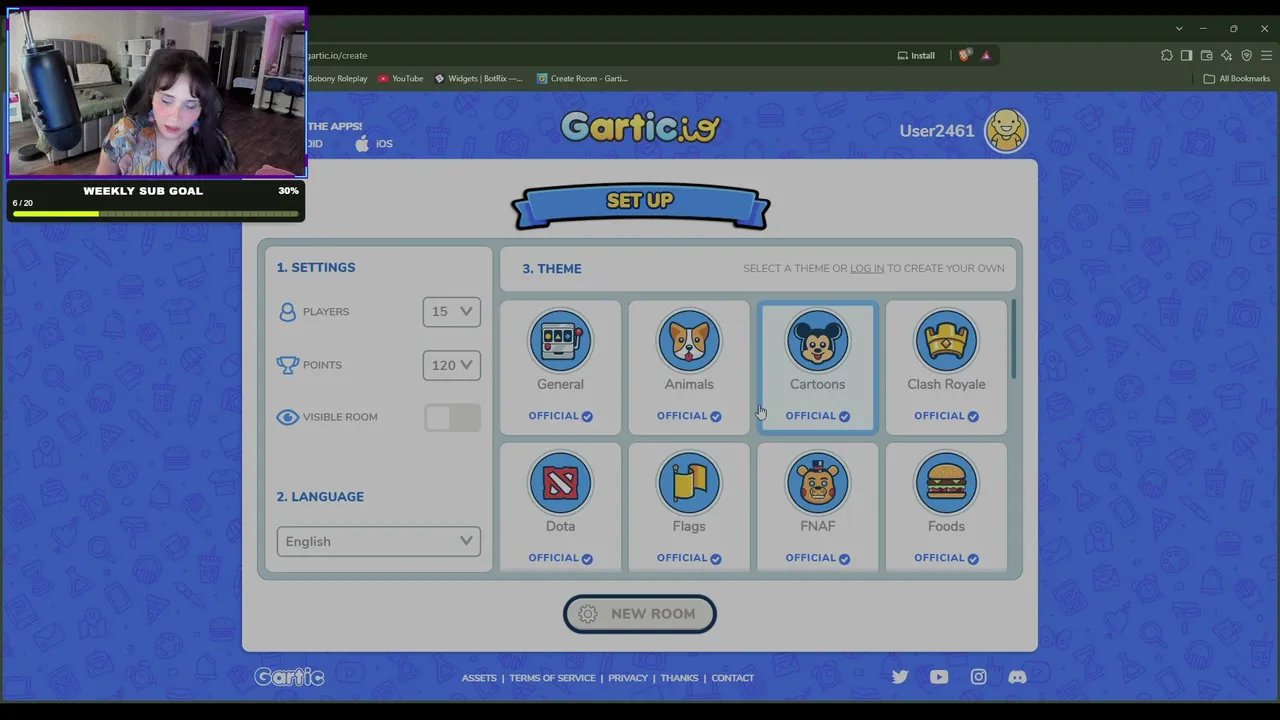Click the New Room button

tap(640, 614)
